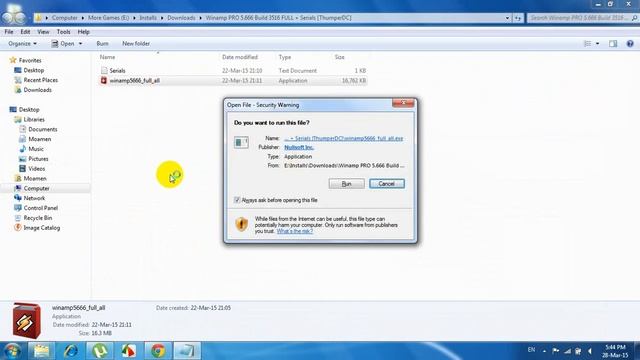The image size is (640, 360).
Task: Open the Help question mark icon
Action: 630,44
